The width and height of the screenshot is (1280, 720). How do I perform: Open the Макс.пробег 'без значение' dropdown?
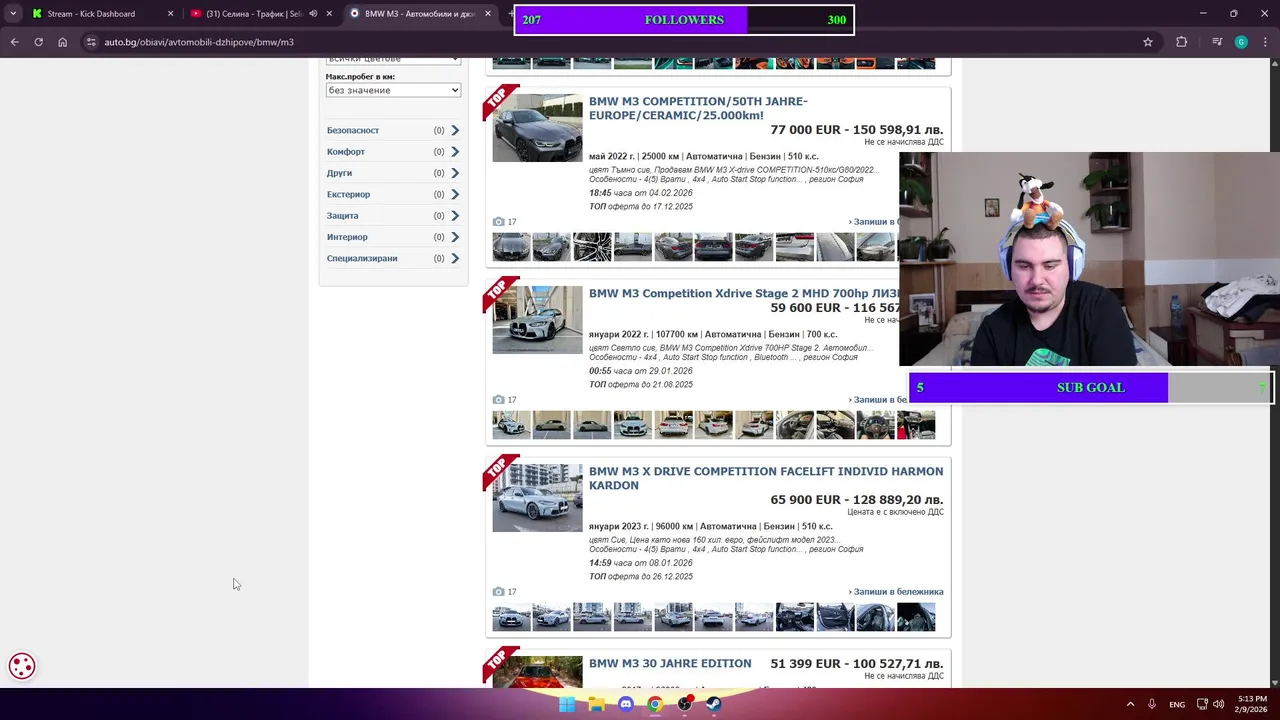393,90
